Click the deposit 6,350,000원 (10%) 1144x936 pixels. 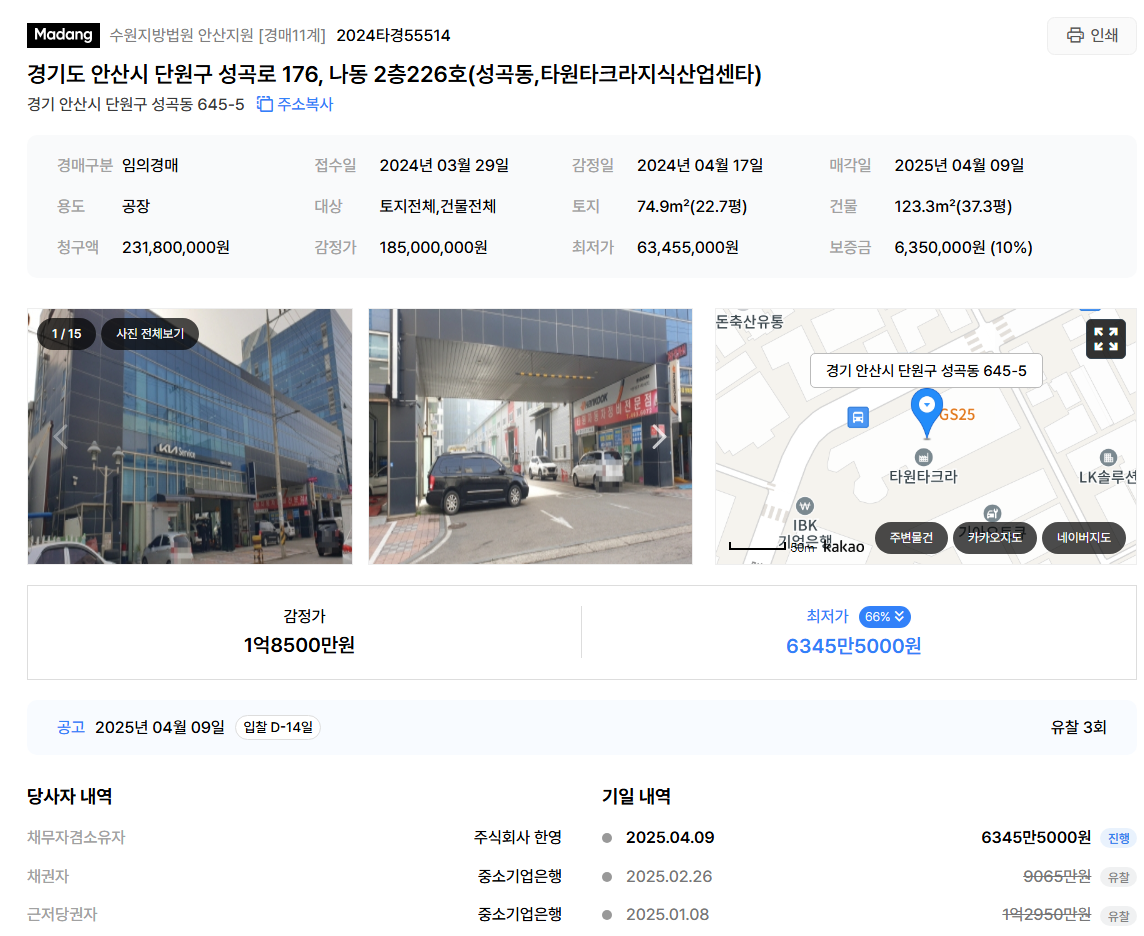(x=963, y=247)
